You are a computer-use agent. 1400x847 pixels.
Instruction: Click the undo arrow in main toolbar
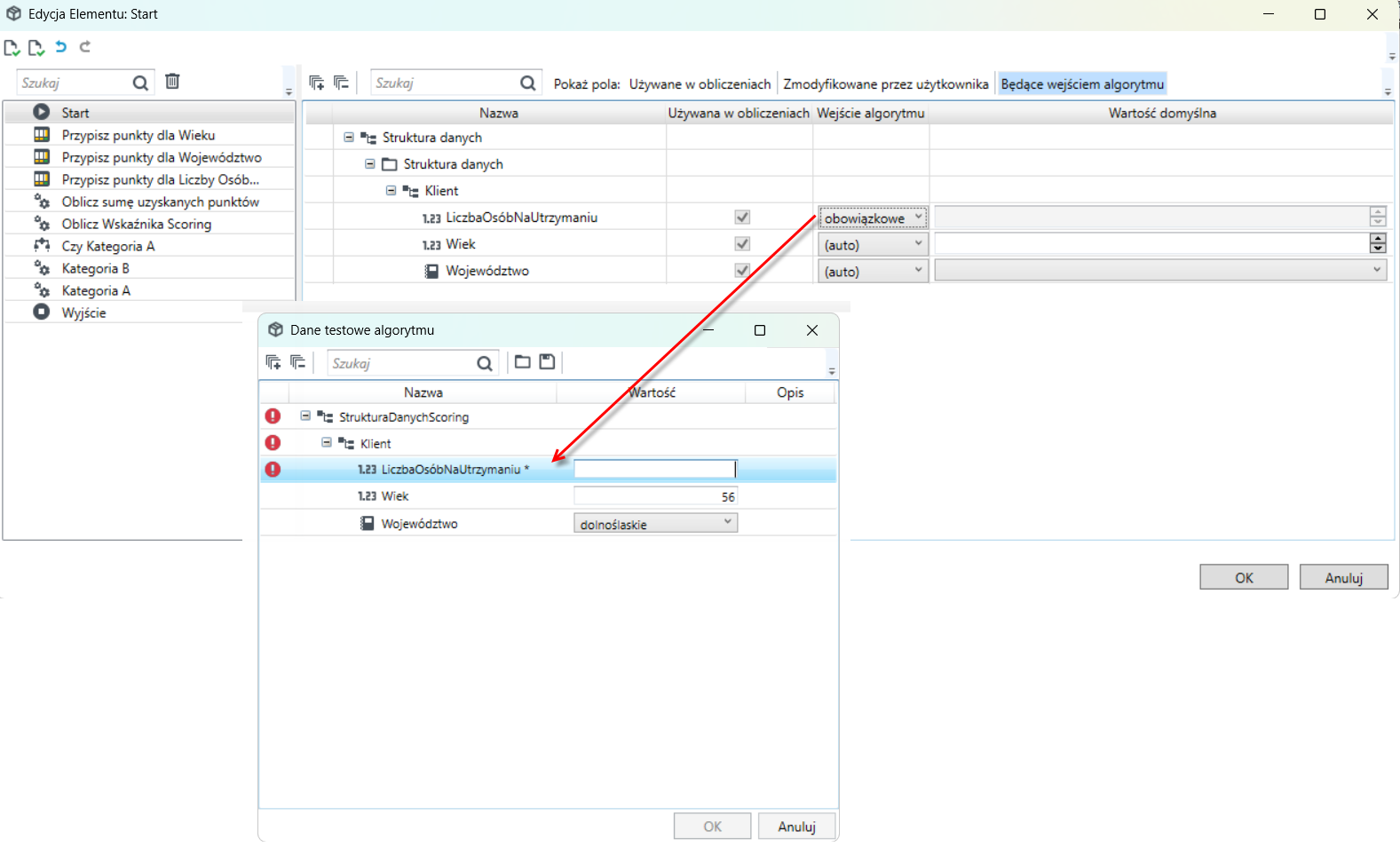click(61, 47)
